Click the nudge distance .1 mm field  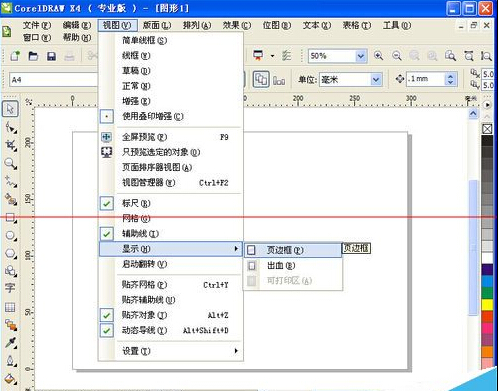(x=426, y=79)
